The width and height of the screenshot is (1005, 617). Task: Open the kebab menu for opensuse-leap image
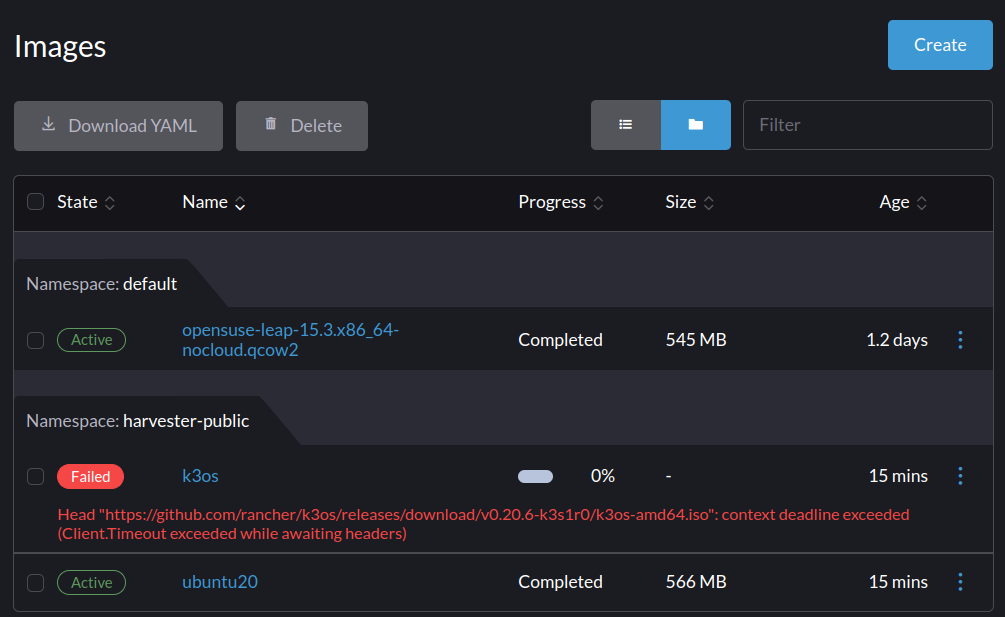coord(960,340)
